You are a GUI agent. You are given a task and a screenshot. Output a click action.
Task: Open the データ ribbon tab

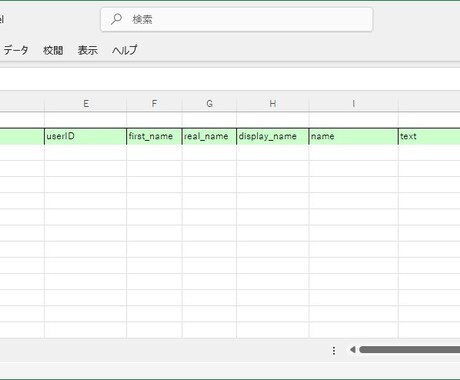tap(16, 50)
